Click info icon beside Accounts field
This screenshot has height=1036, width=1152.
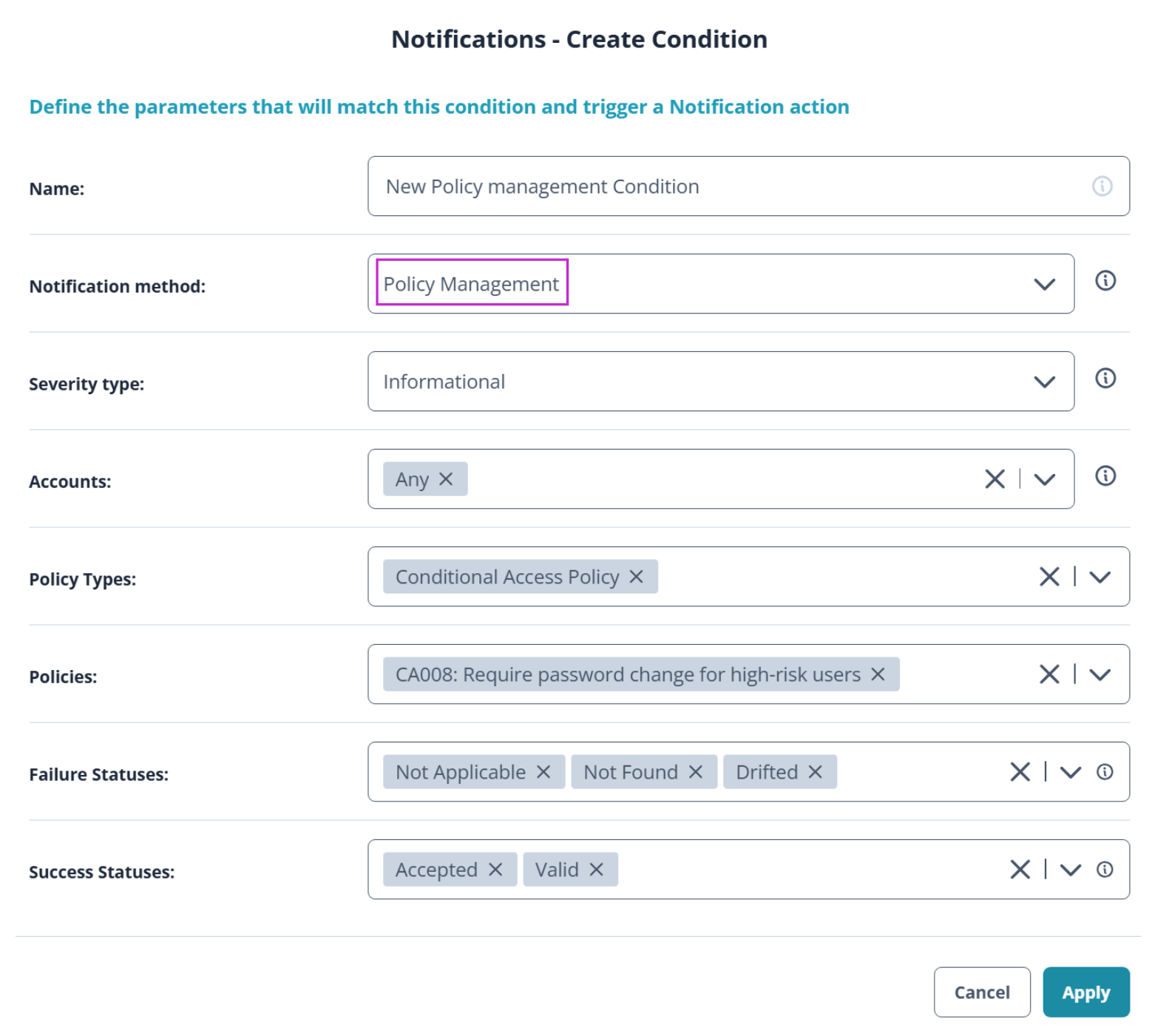point(1105,476)
